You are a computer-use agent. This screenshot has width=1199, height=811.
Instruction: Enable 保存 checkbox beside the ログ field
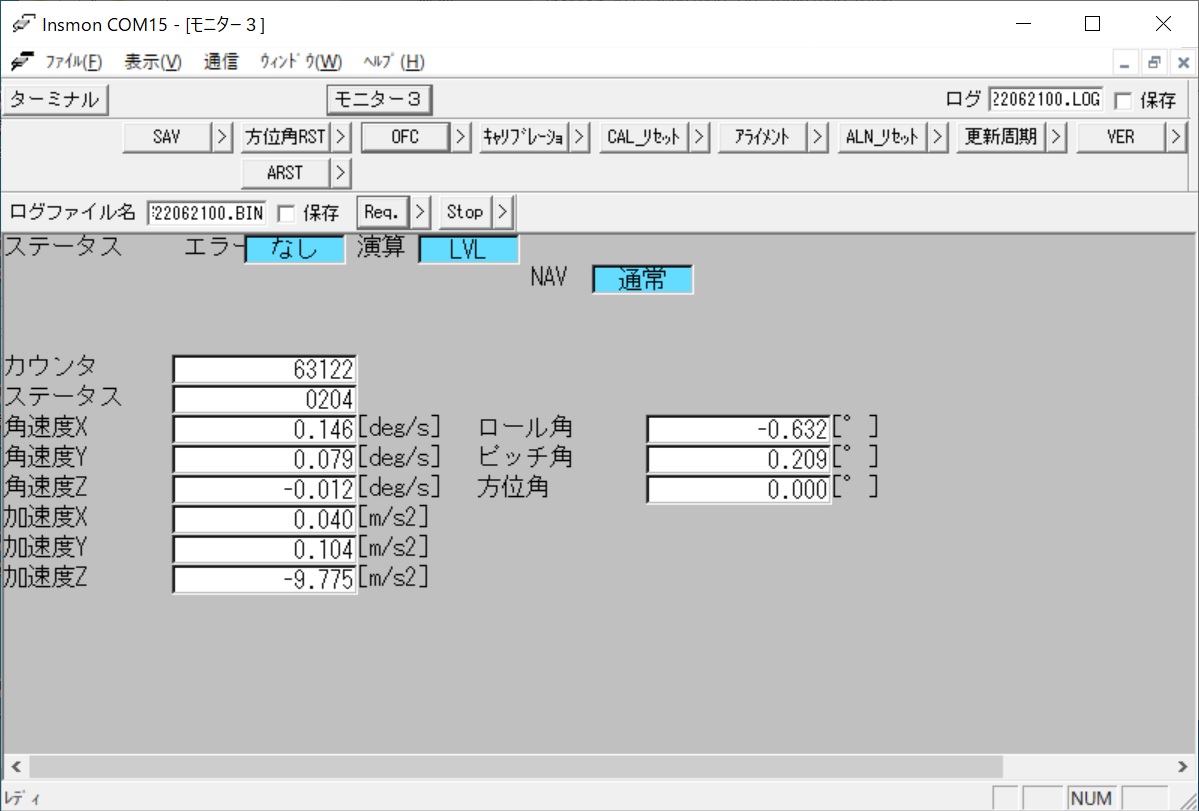[x=1123, y=100]
